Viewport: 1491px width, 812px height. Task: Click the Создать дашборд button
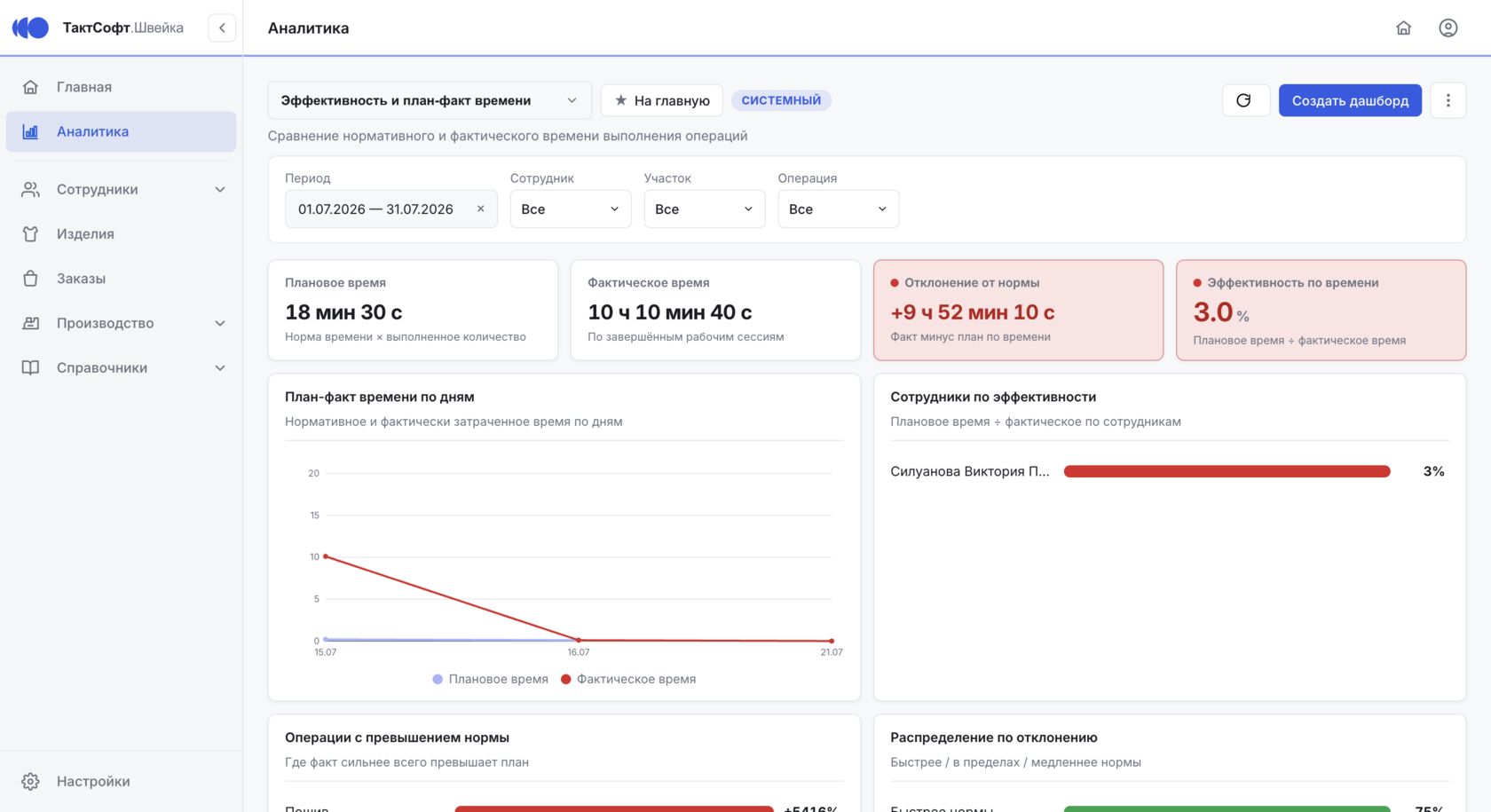1350,100
